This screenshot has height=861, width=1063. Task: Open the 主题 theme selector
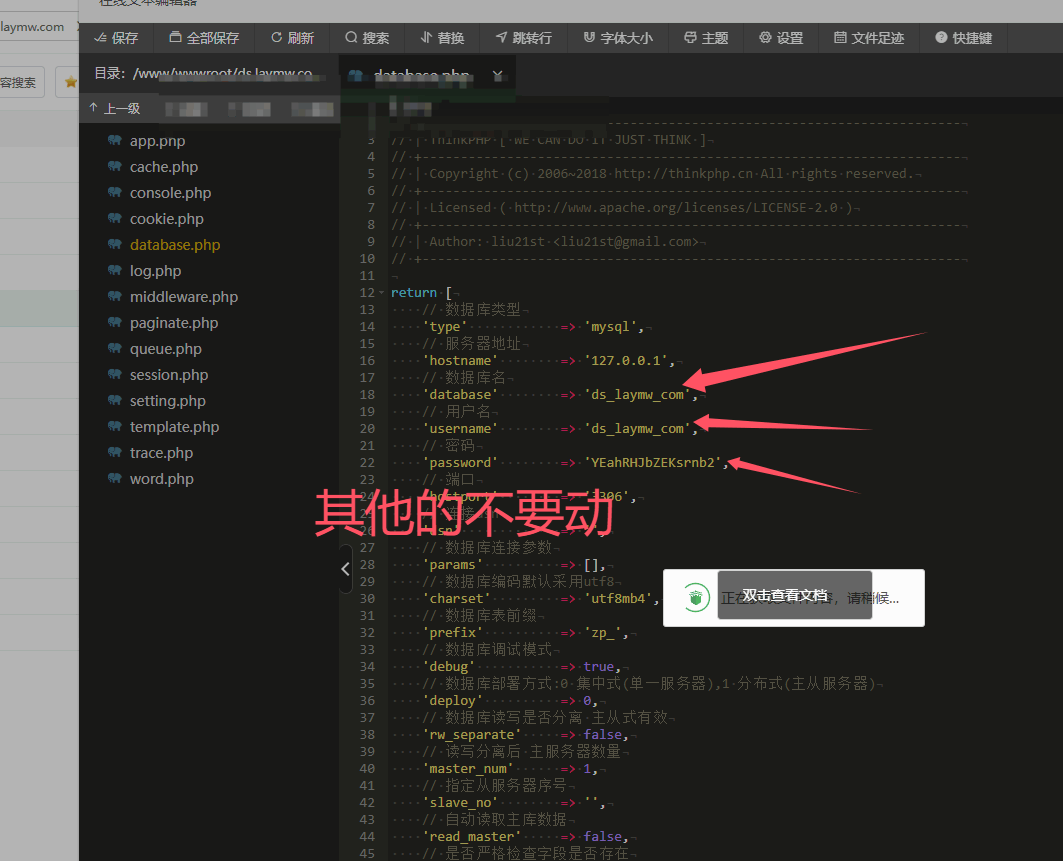[706, 38]
